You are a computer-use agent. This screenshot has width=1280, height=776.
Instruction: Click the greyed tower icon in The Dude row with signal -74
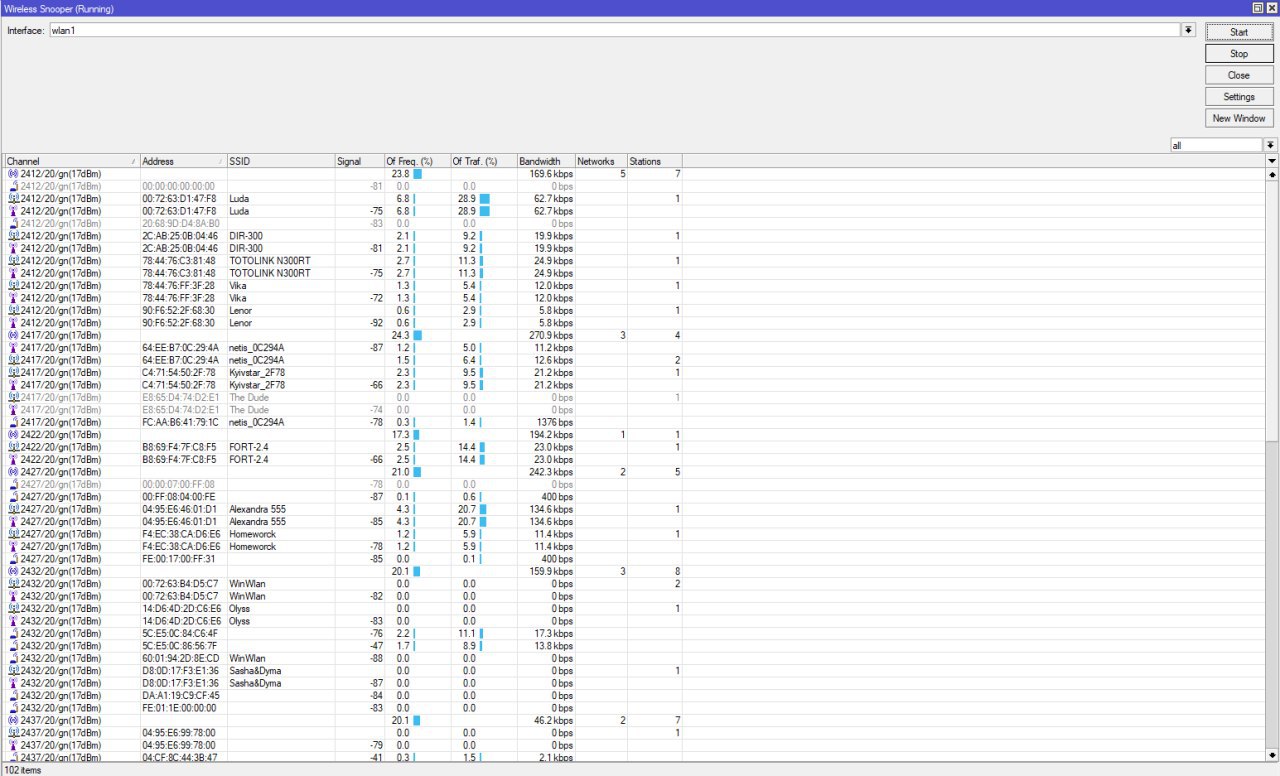click(x=13, y=410)
